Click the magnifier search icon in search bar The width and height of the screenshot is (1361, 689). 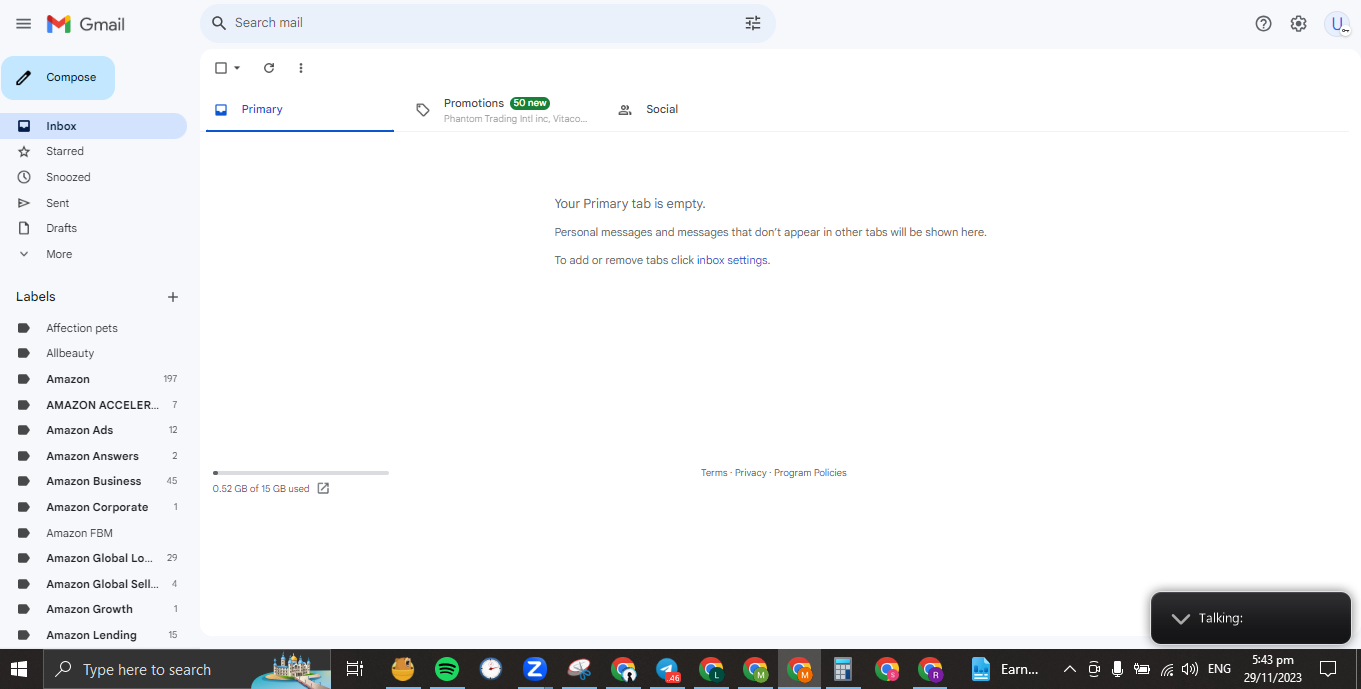pyautogui.click(x=219, y=23)
